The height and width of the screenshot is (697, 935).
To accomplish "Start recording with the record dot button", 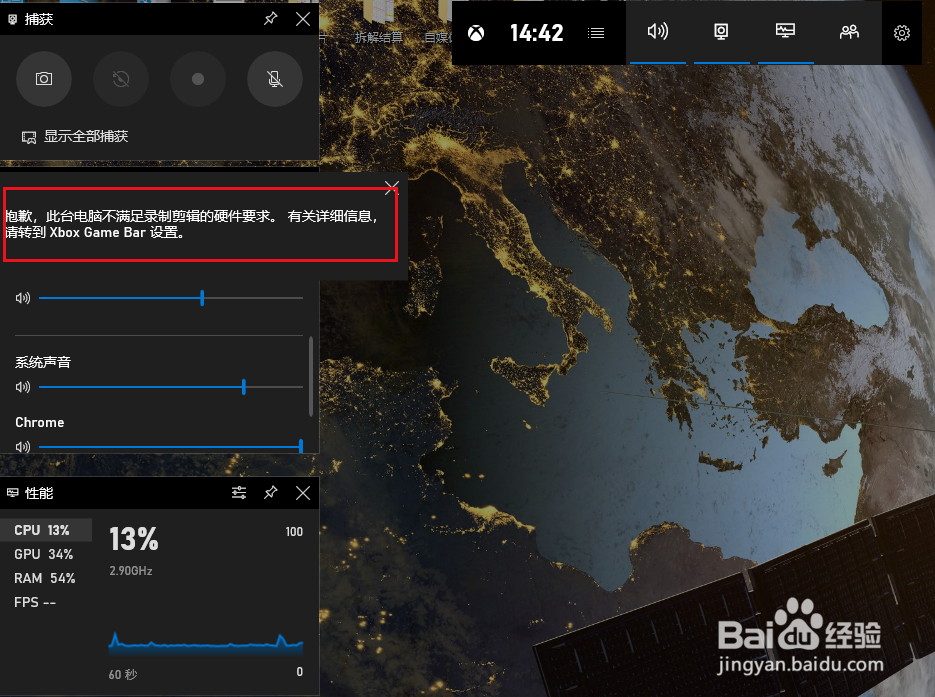I will pyautogui.click(x=197, y=79).
